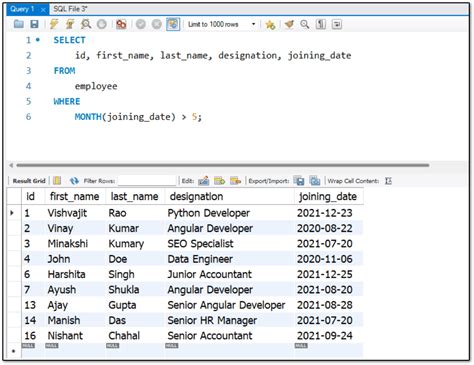Toggle auto-commit mode button
The height and width of the screenshot is (365, 474).
(173, 24)
